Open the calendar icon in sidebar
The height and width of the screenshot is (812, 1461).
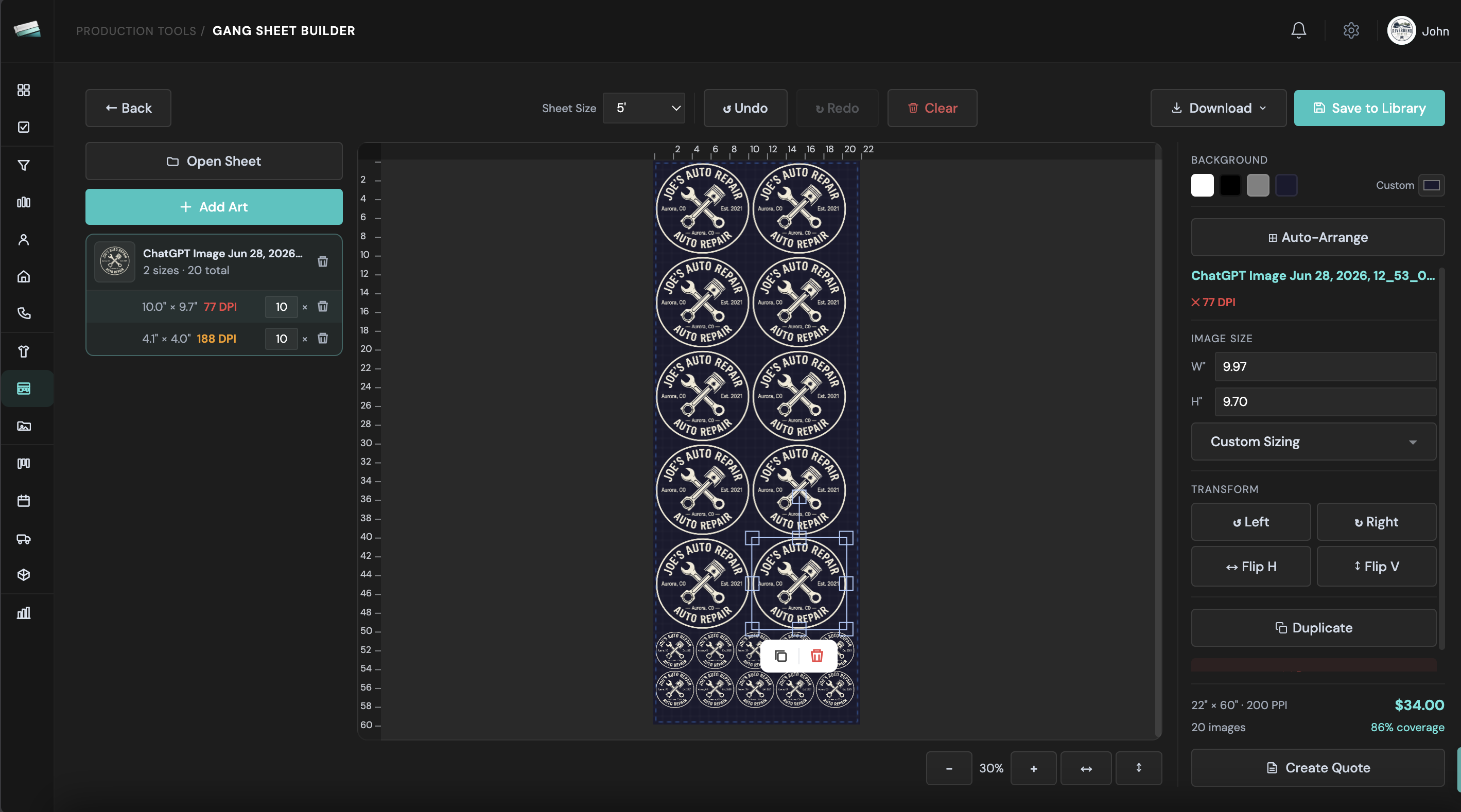[23, 501]
